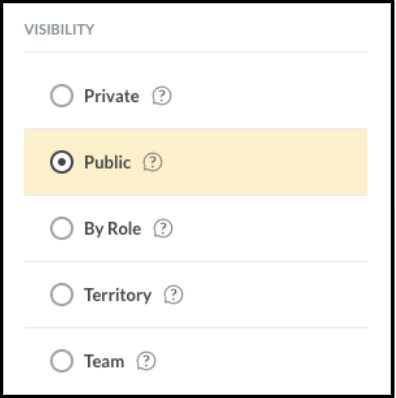Click the Private label text
This screenshot has width=396, height=398.
pos(112,96)
